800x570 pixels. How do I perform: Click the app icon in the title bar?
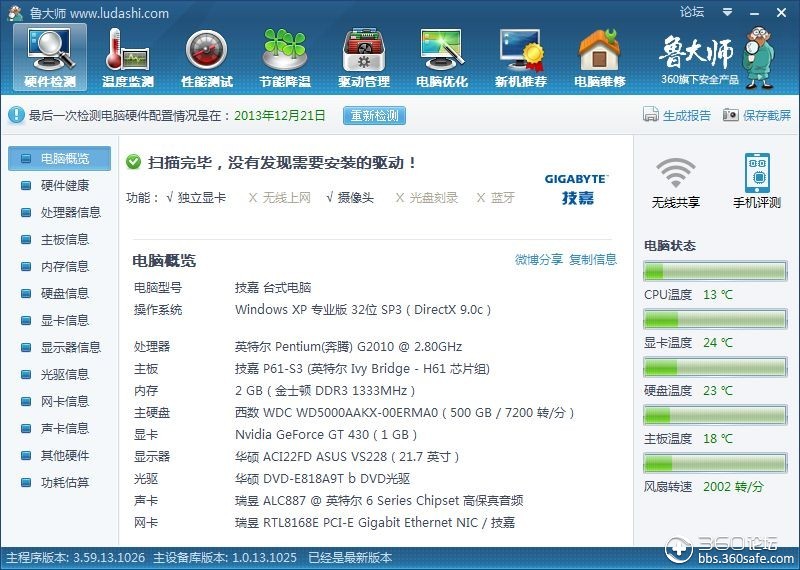[x=15, y=12]
